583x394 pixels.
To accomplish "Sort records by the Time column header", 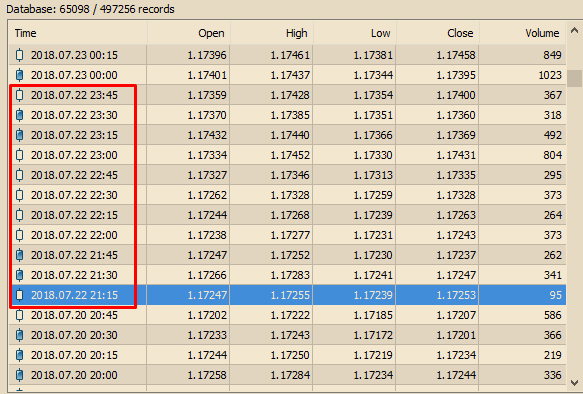I will pos(78,33).
